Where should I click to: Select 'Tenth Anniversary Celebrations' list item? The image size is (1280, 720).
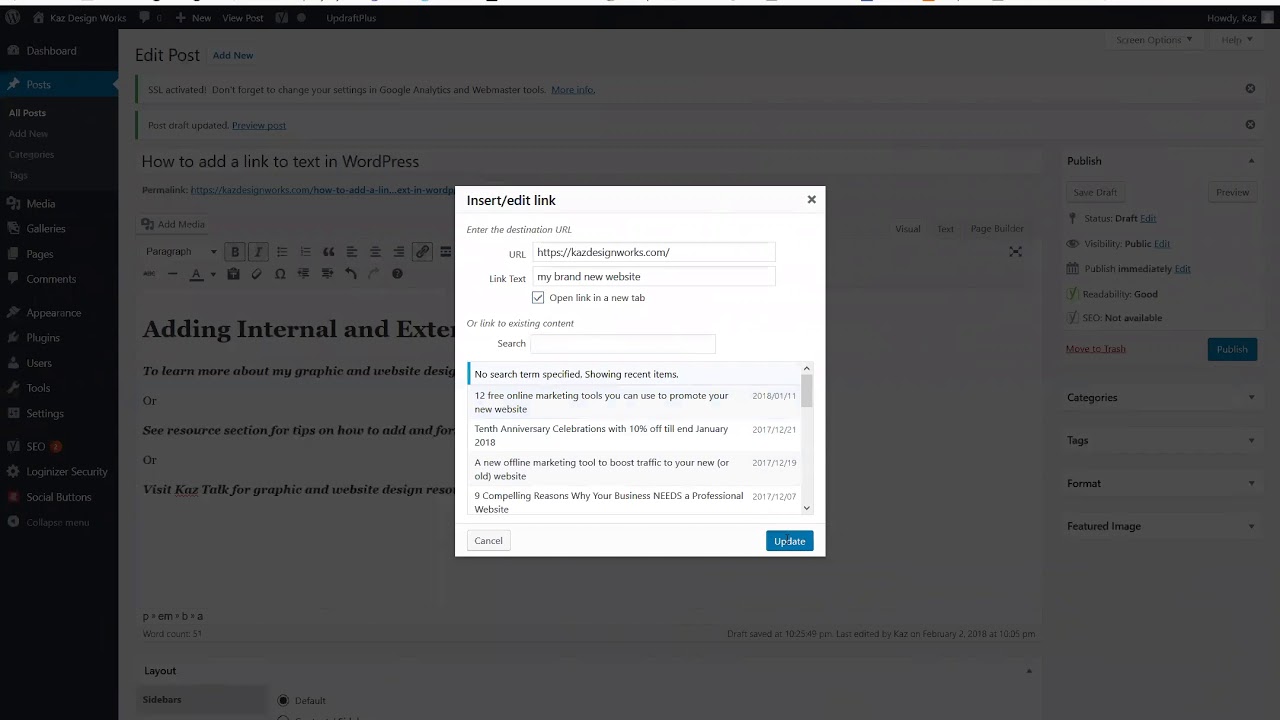[634, 435]
